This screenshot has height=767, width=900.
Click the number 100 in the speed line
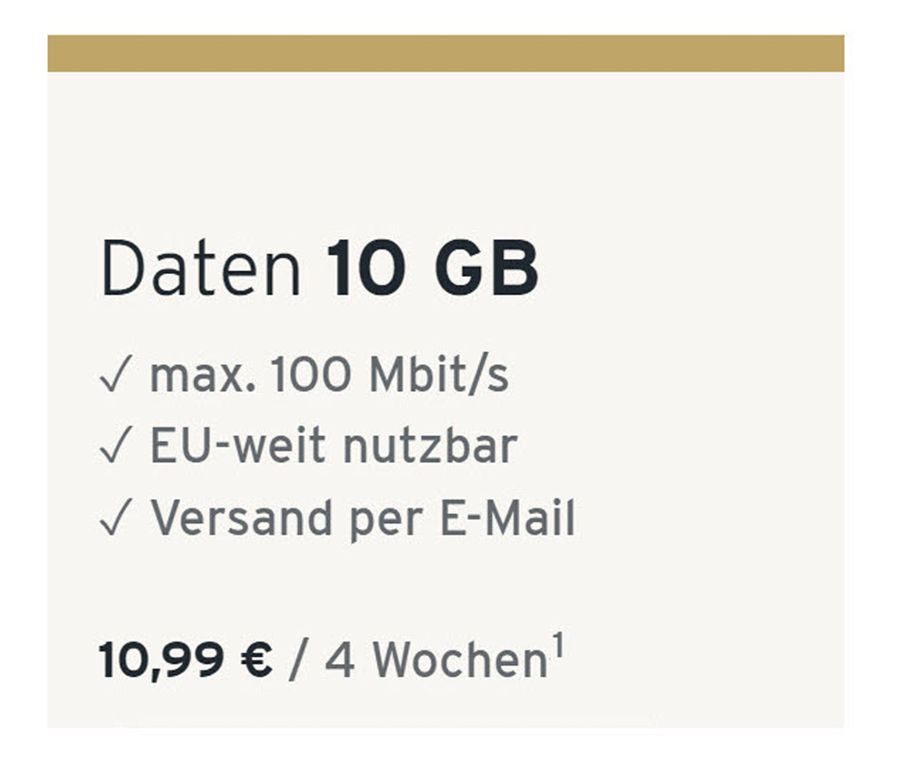311,375
